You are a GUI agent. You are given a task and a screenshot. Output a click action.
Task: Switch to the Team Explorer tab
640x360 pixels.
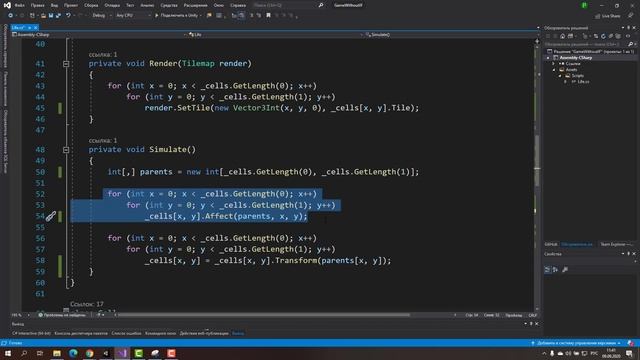click(616, 244)
